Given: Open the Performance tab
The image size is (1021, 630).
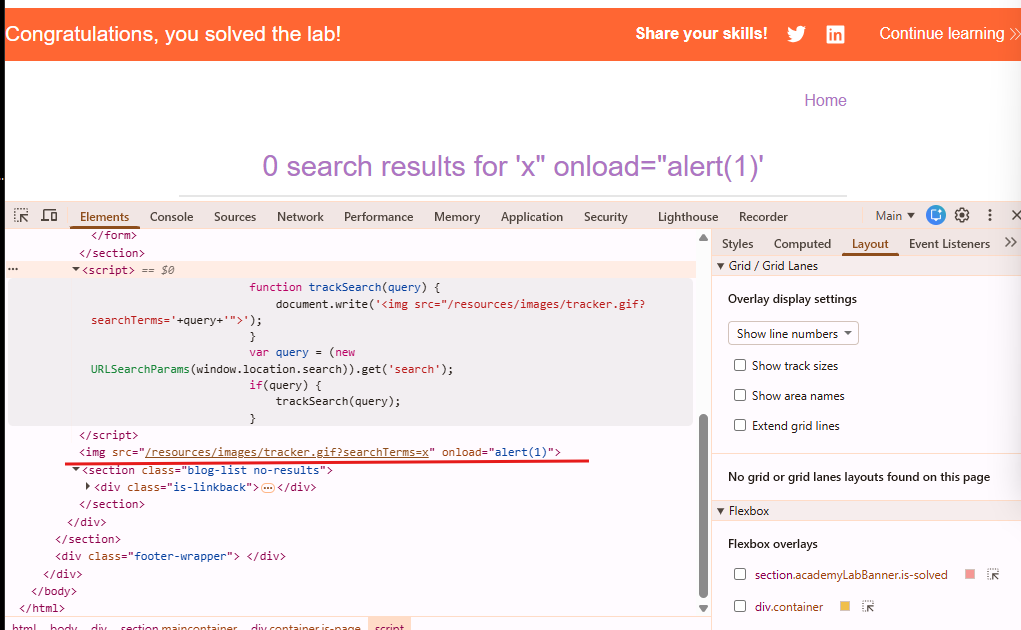Looking at the screenshot, I should pos(378,217).
